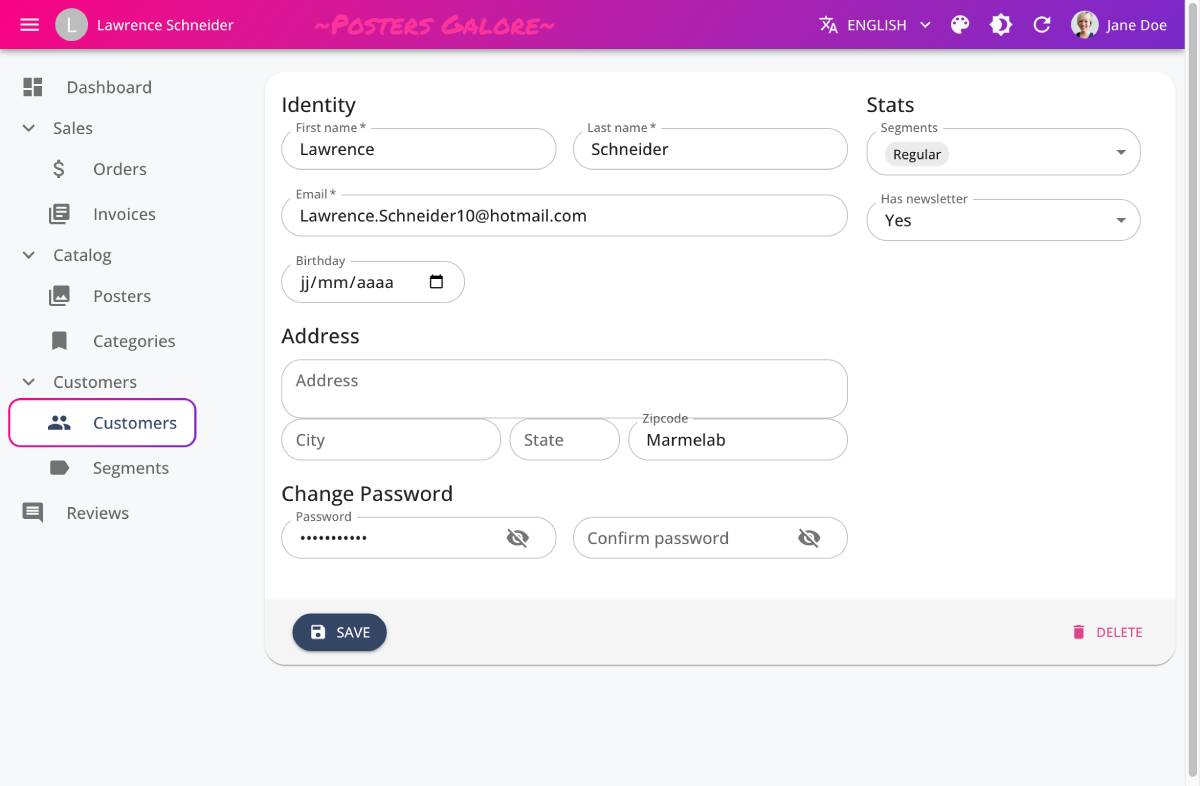
Task: Click the refresh icon in header
Action: pos(1042,25)
